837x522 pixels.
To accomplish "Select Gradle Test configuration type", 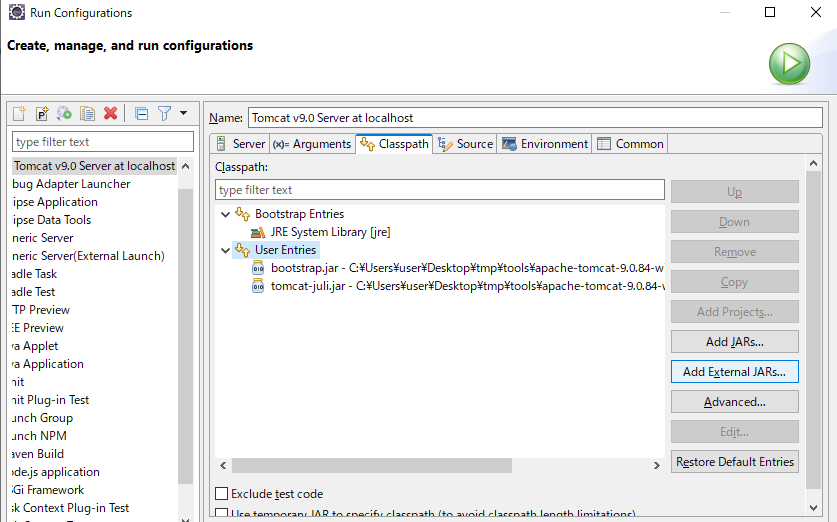I will [x=33, y=292].
